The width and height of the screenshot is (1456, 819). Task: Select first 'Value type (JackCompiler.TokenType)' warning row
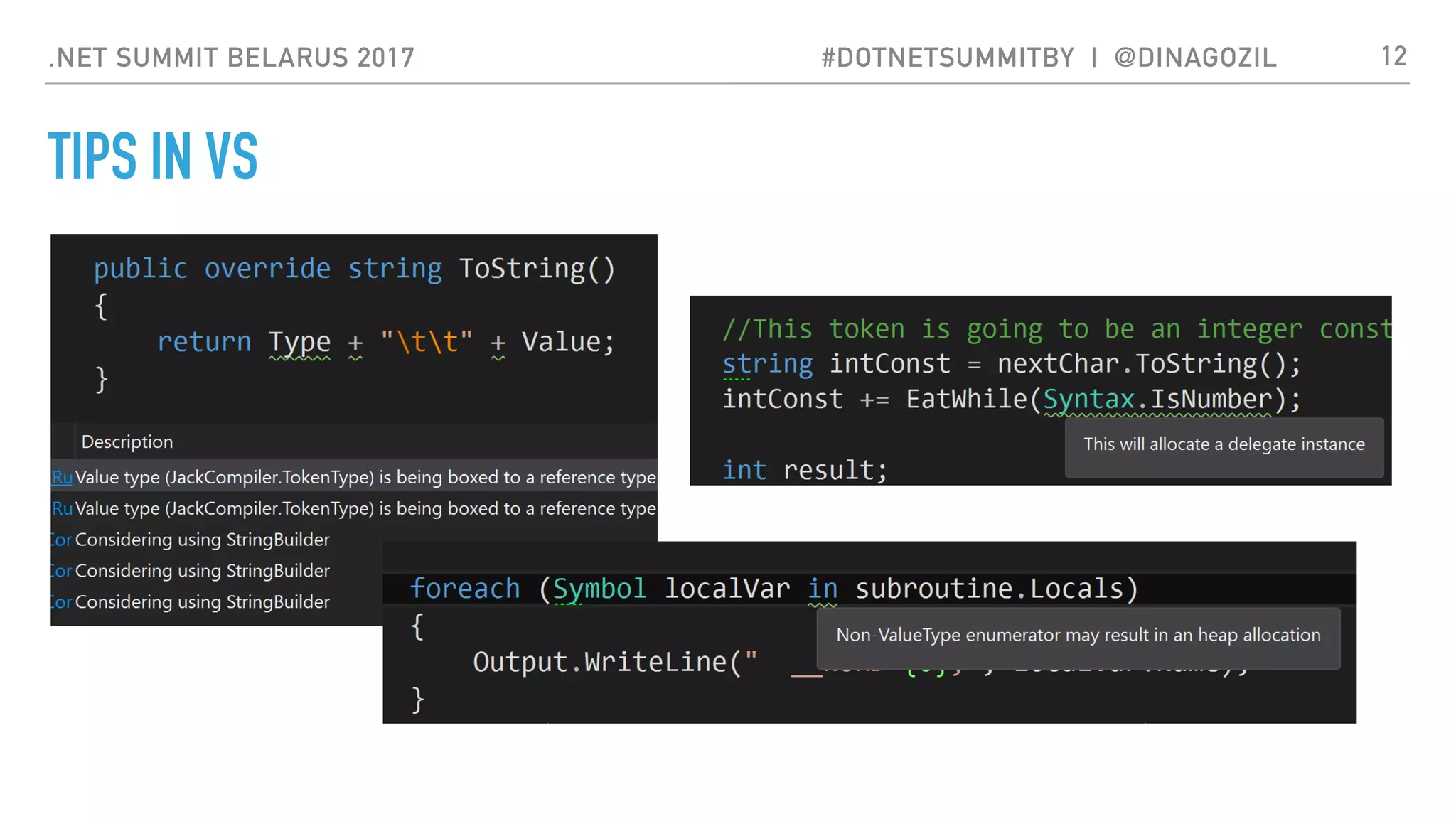tap(354, 477)
